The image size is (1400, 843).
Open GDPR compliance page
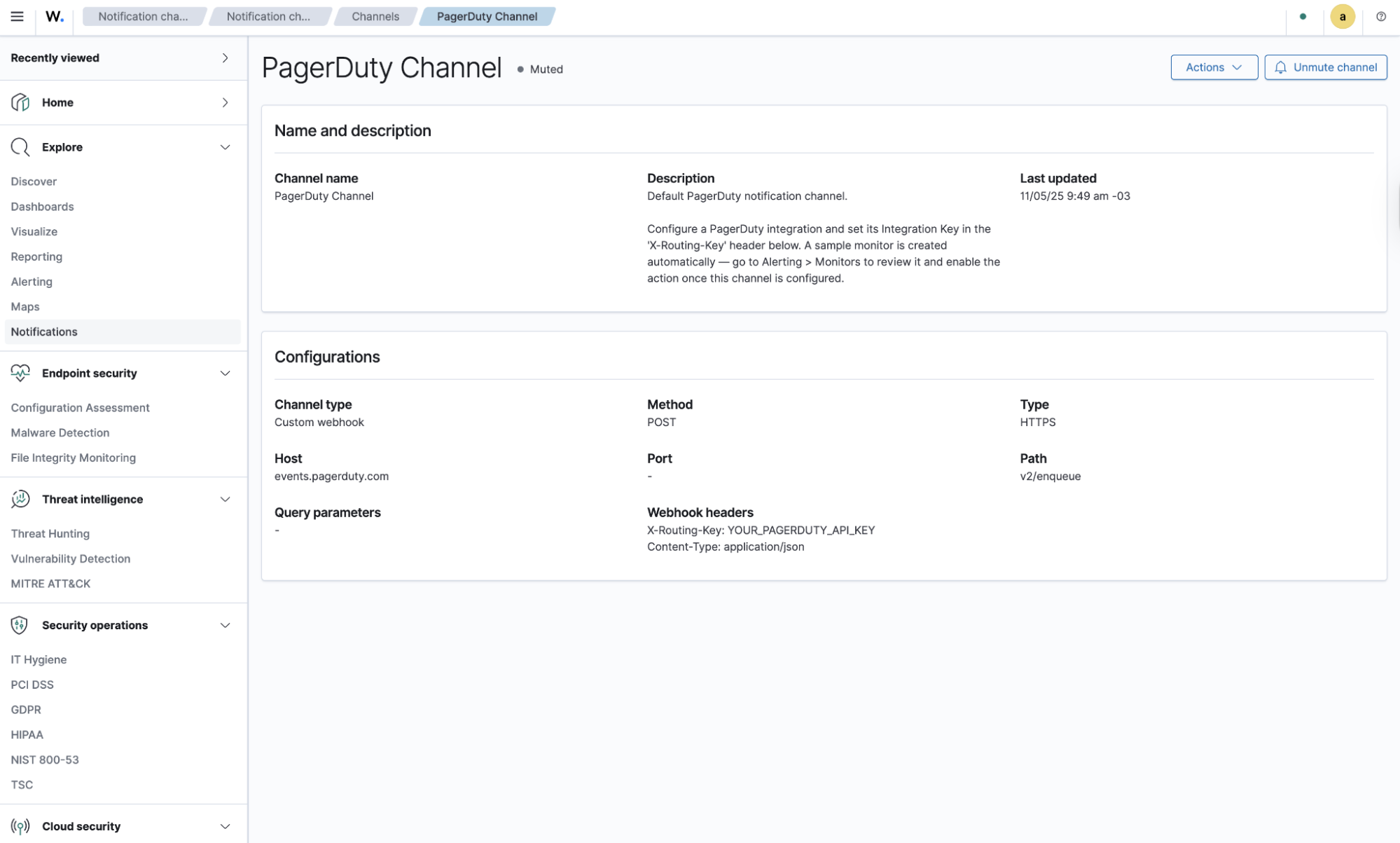click(26, 710)
